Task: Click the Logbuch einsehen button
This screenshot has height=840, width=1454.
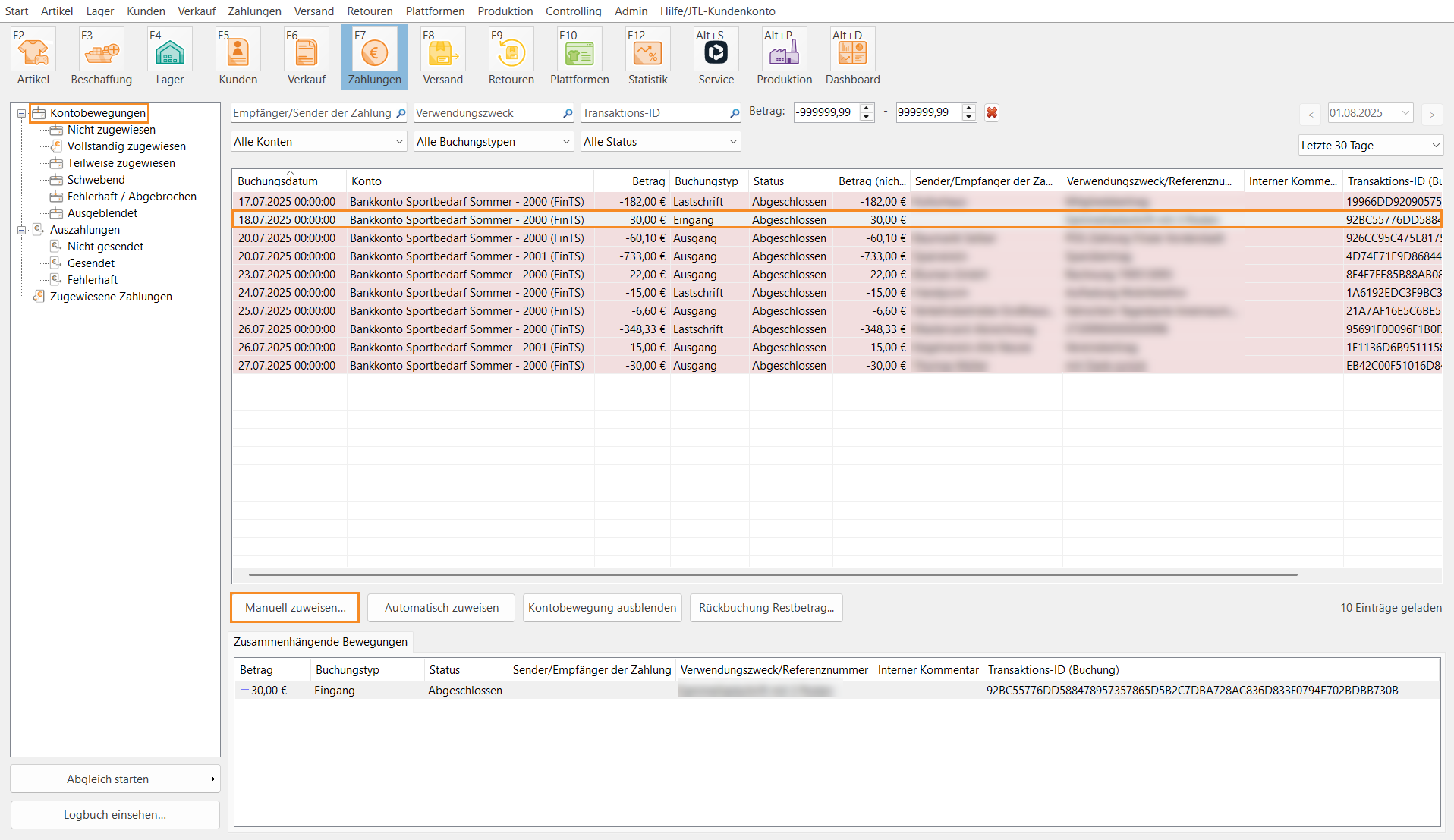Action: (x=115, y=815)
